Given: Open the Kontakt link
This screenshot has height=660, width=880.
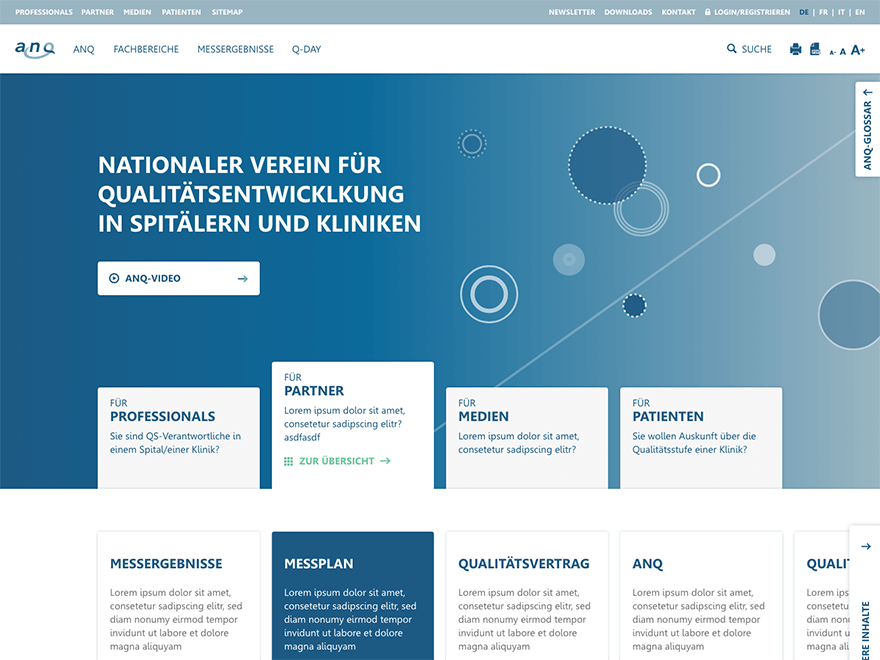Looking at the screenshot, I should (x=679, y=12).
